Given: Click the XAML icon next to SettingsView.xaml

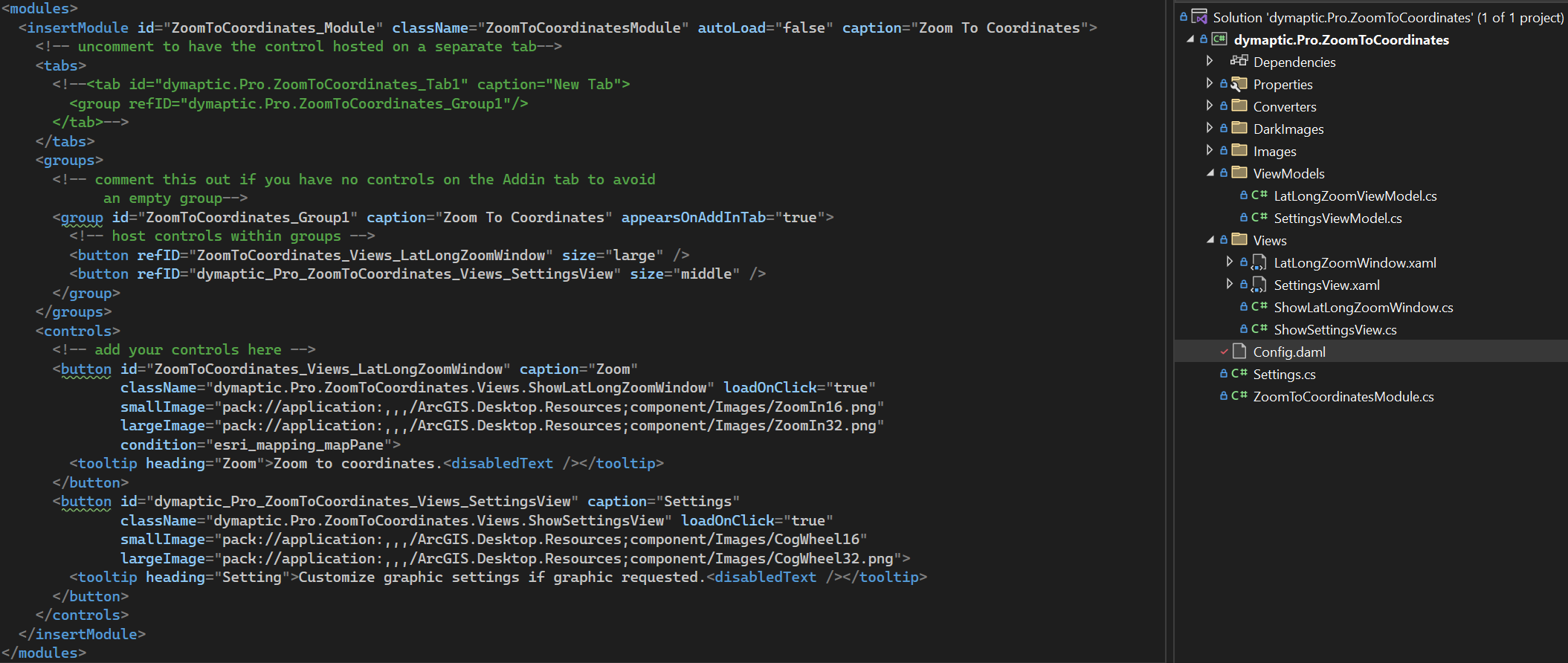Looking at the screenshot, I should pos(1258,284).
